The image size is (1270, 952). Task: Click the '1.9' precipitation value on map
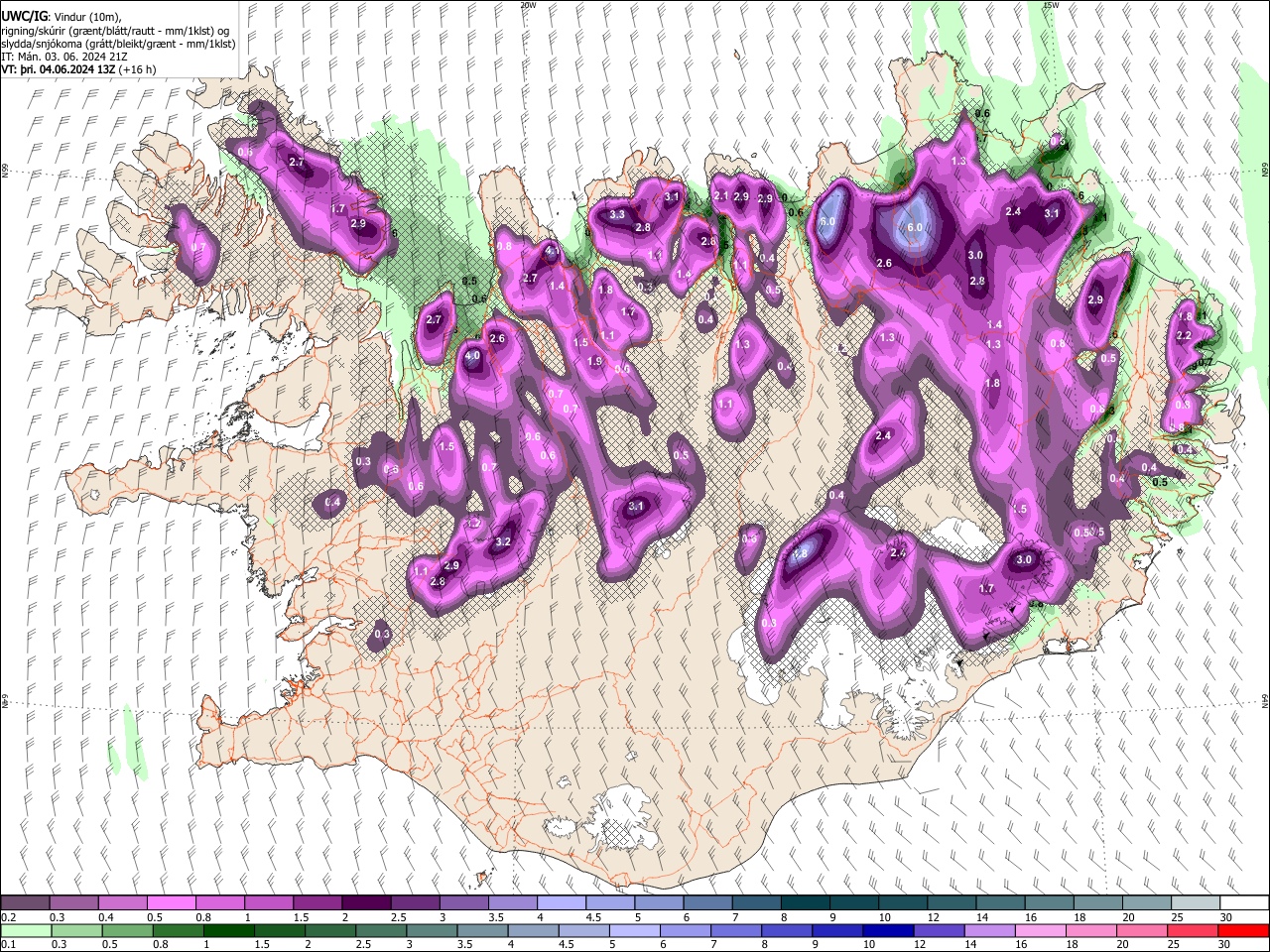point(595,361)
